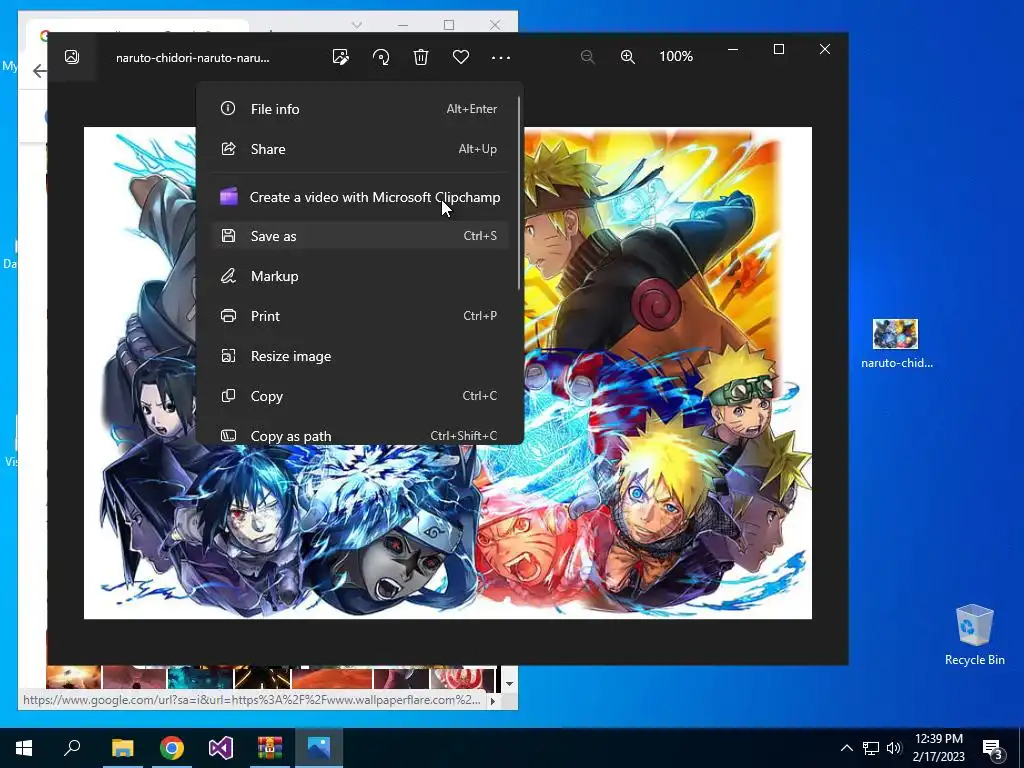Viewport: 1024px width, 768px height.
Task: Click the speaker volume tray icon
Action: (x=894, y=748)
